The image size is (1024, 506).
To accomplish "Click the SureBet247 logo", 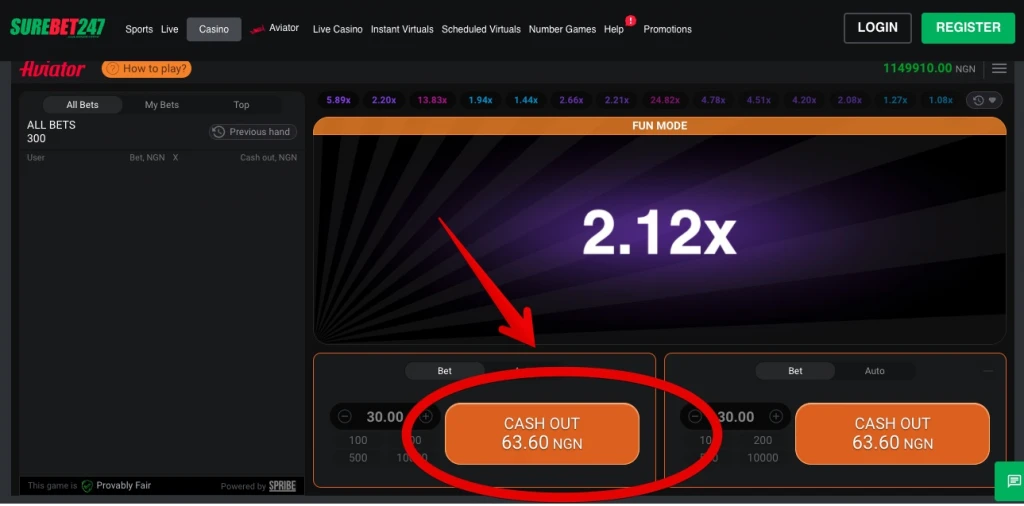I will (x=57, y=28).
